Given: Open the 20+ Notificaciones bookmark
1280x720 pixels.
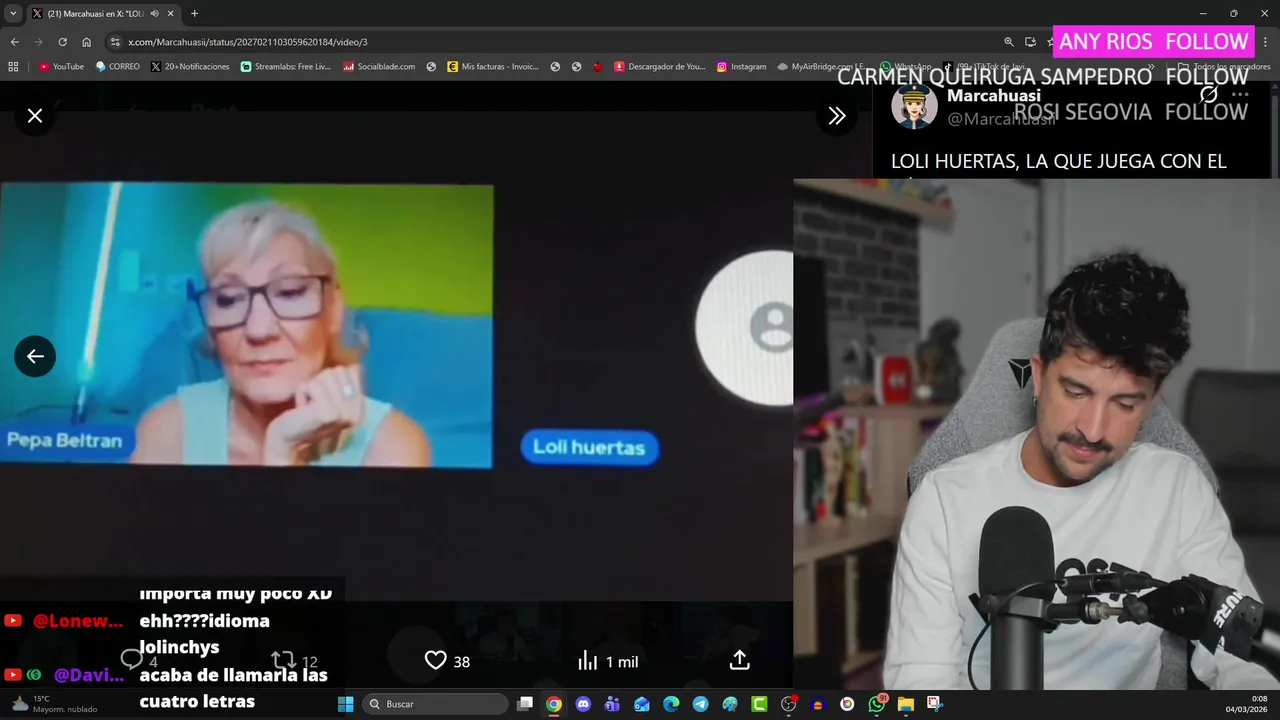Looking at the screenshot, I should point(190,67).
